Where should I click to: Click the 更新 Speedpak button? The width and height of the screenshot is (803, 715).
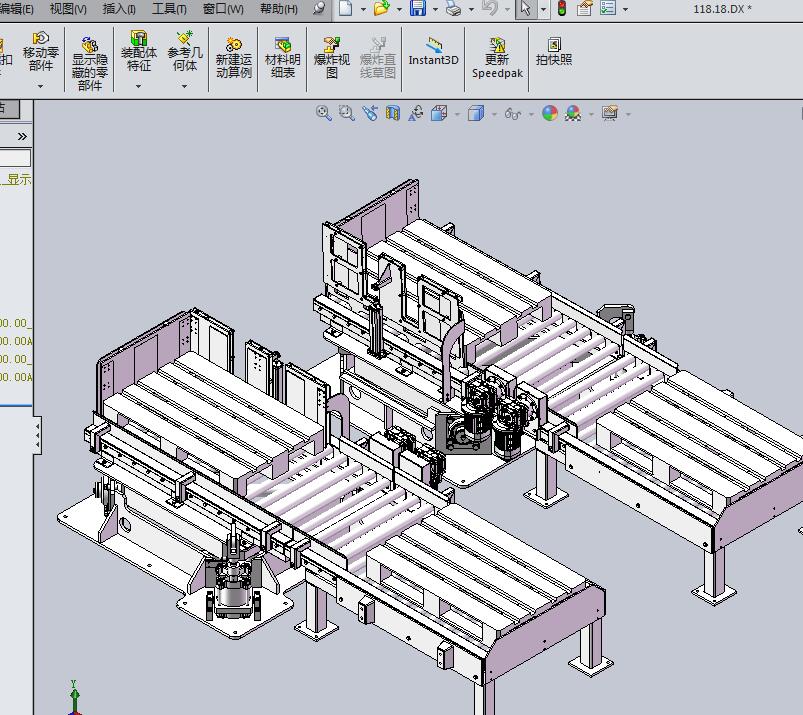(497, 58)
